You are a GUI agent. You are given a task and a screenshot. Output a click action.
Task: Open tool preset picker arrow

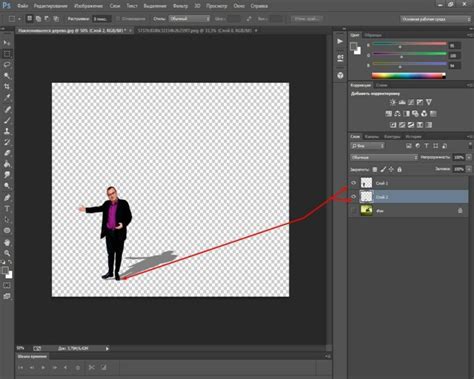coord(19,19)
